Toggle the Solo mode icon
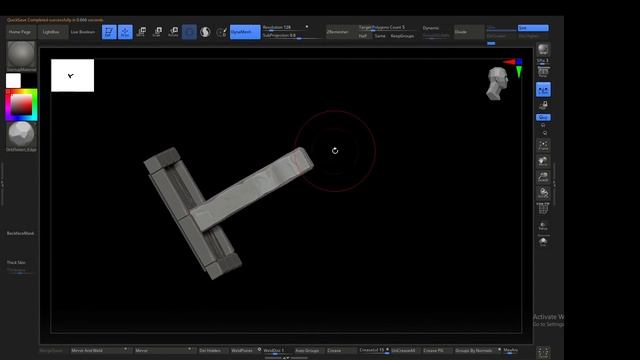 (543, 242)
